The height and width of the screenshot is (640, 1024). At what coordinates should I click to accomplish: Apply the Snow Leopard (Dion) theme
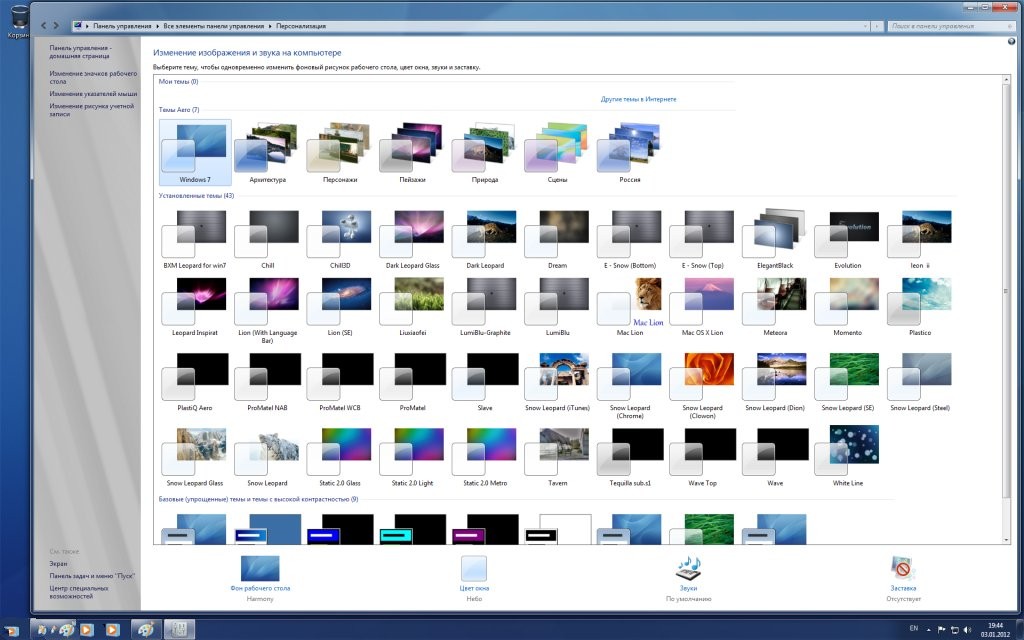click(775, 382)
